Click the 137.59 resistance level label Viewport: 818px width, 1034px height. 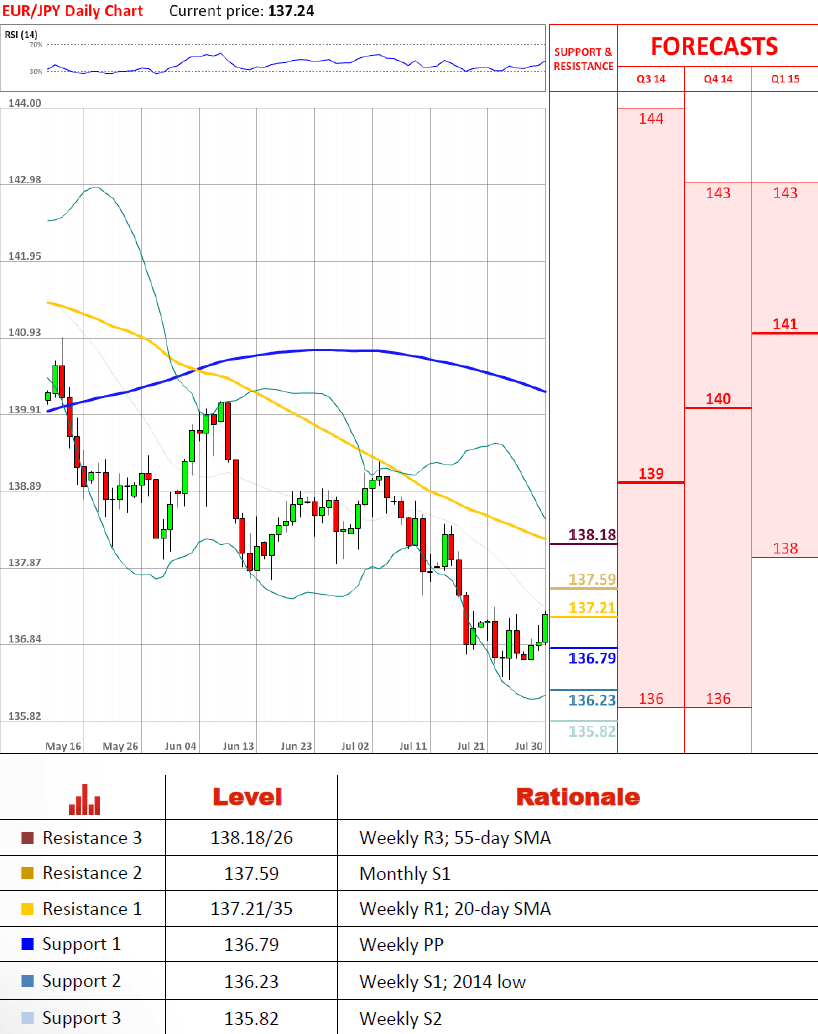592,580
